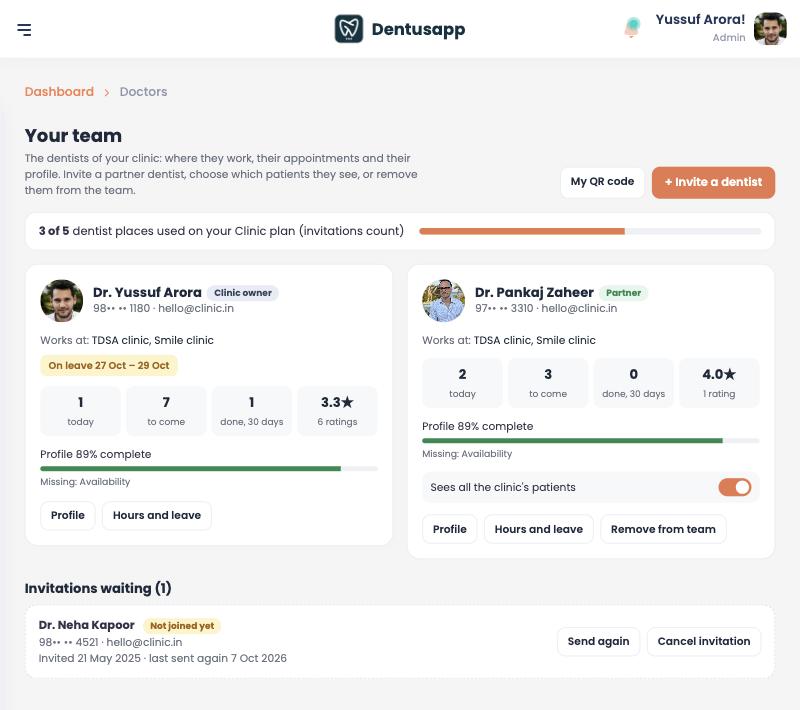The width and height of the screenshot is (800, 710).
Task: Click the Not joined yet badge
Action: pyautogui.click(x=182, y=626)
